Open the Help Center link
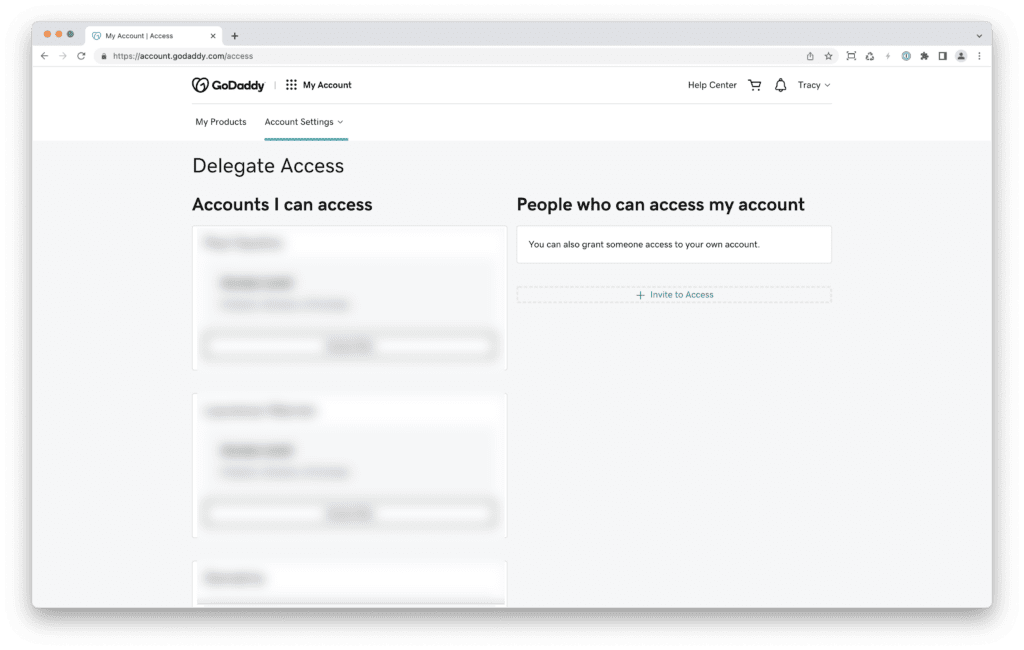This screenshot has height=650, width=1024. [x=712, y=85]
